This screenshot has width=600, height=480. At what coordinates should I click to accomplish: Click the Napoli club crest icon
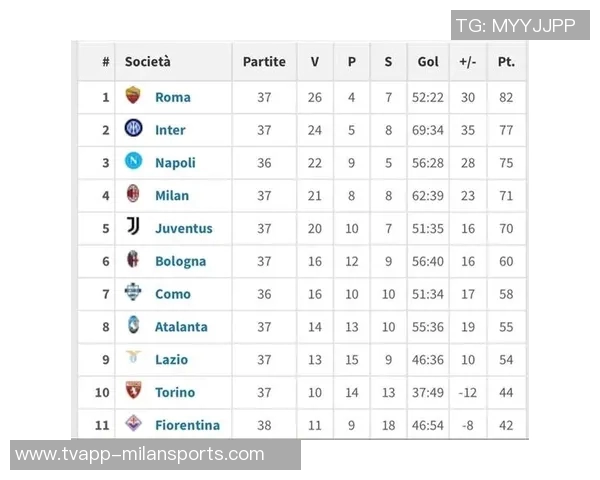[x=133, y=162]
